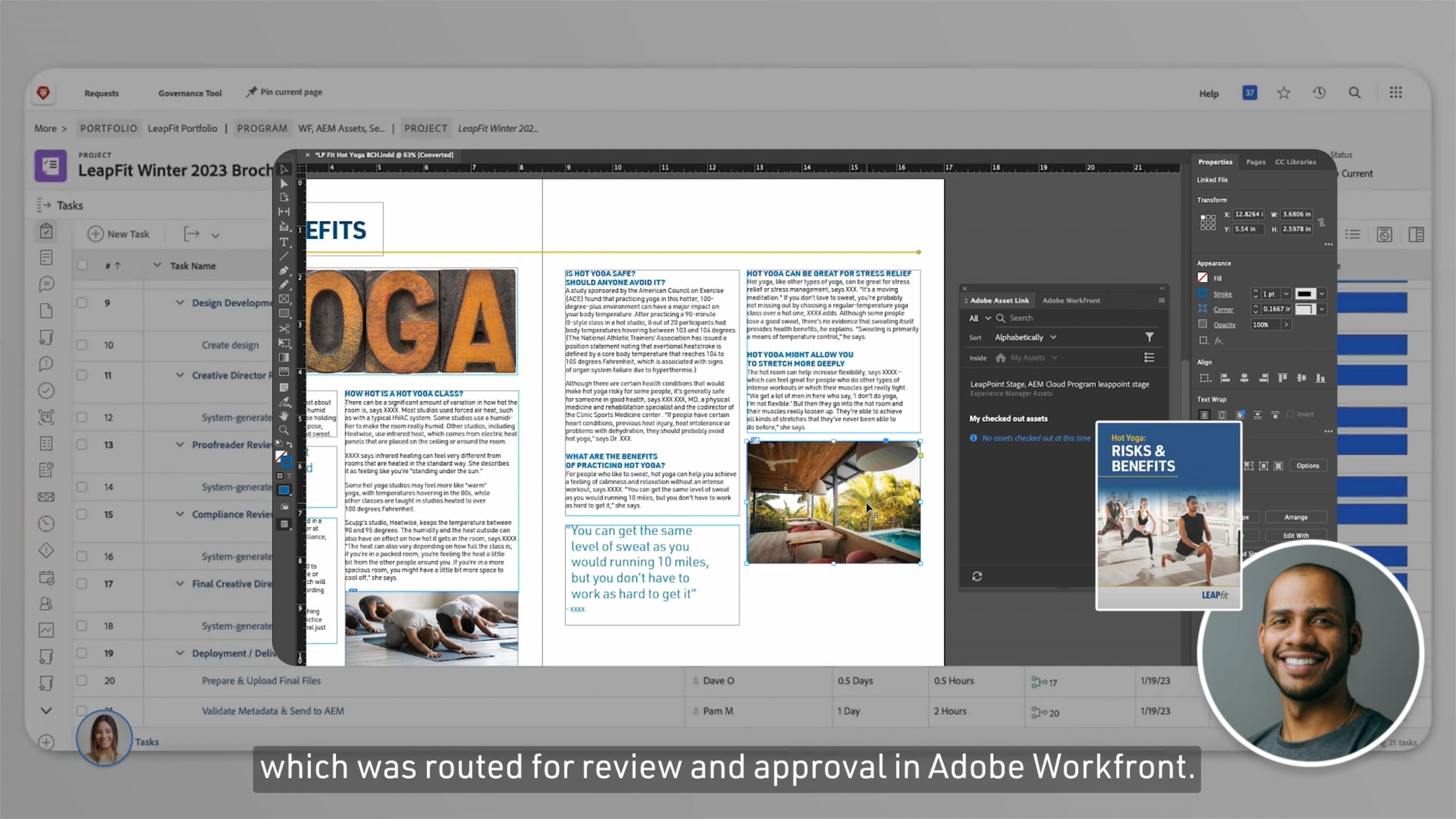Select the Scissors tool in InDesign
This screenshot has width=1456, height=819.
(x=284, y=329)
